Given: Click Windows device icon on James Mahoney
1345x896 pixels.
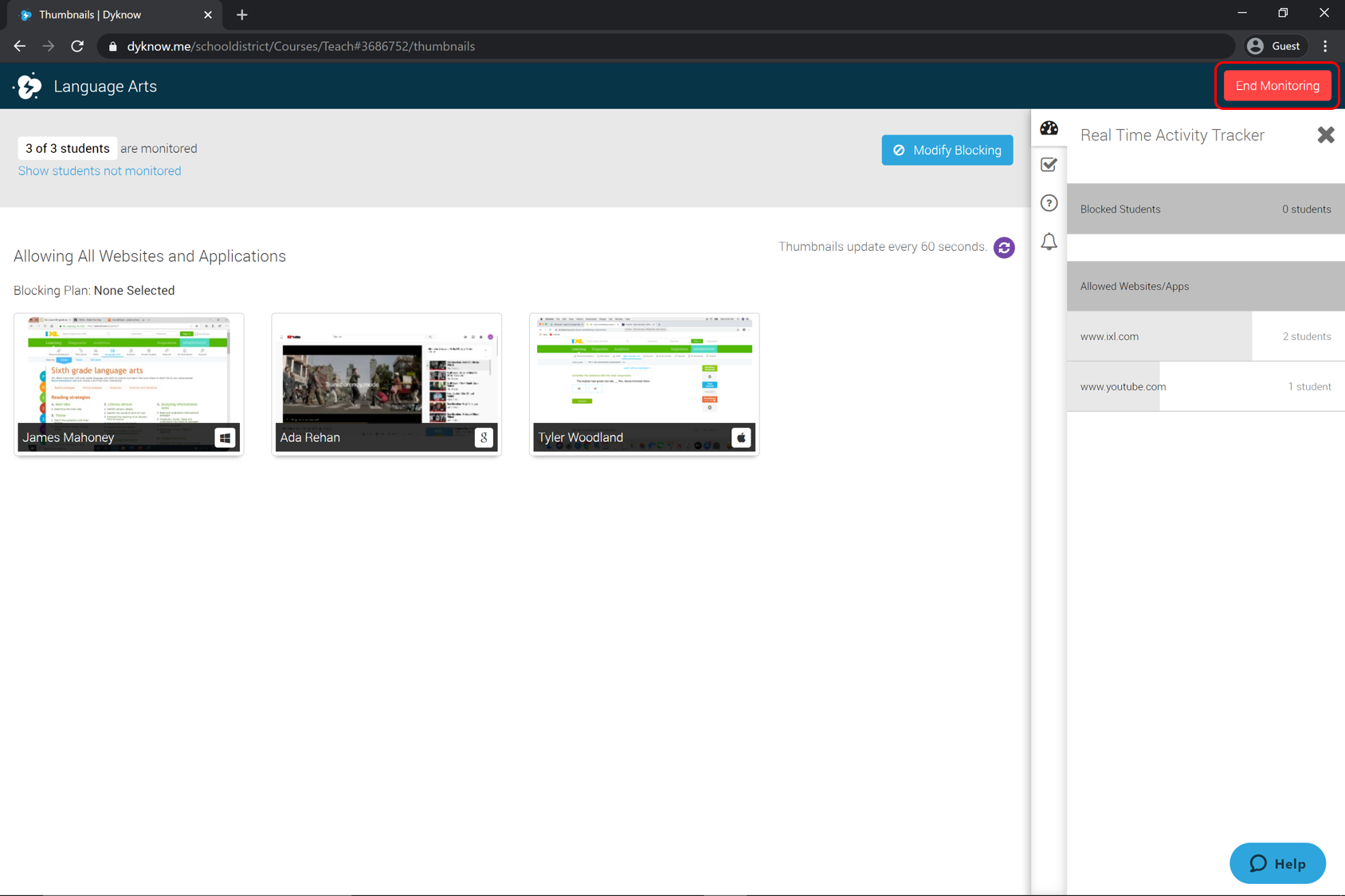Looking at the screenshot, I should pyautogui.click(x=225, y=437).
